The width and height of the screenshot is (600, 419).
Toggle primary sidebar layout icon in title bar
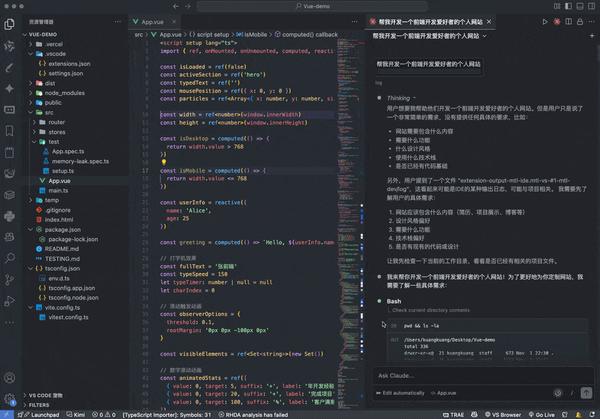coord(568,6)
